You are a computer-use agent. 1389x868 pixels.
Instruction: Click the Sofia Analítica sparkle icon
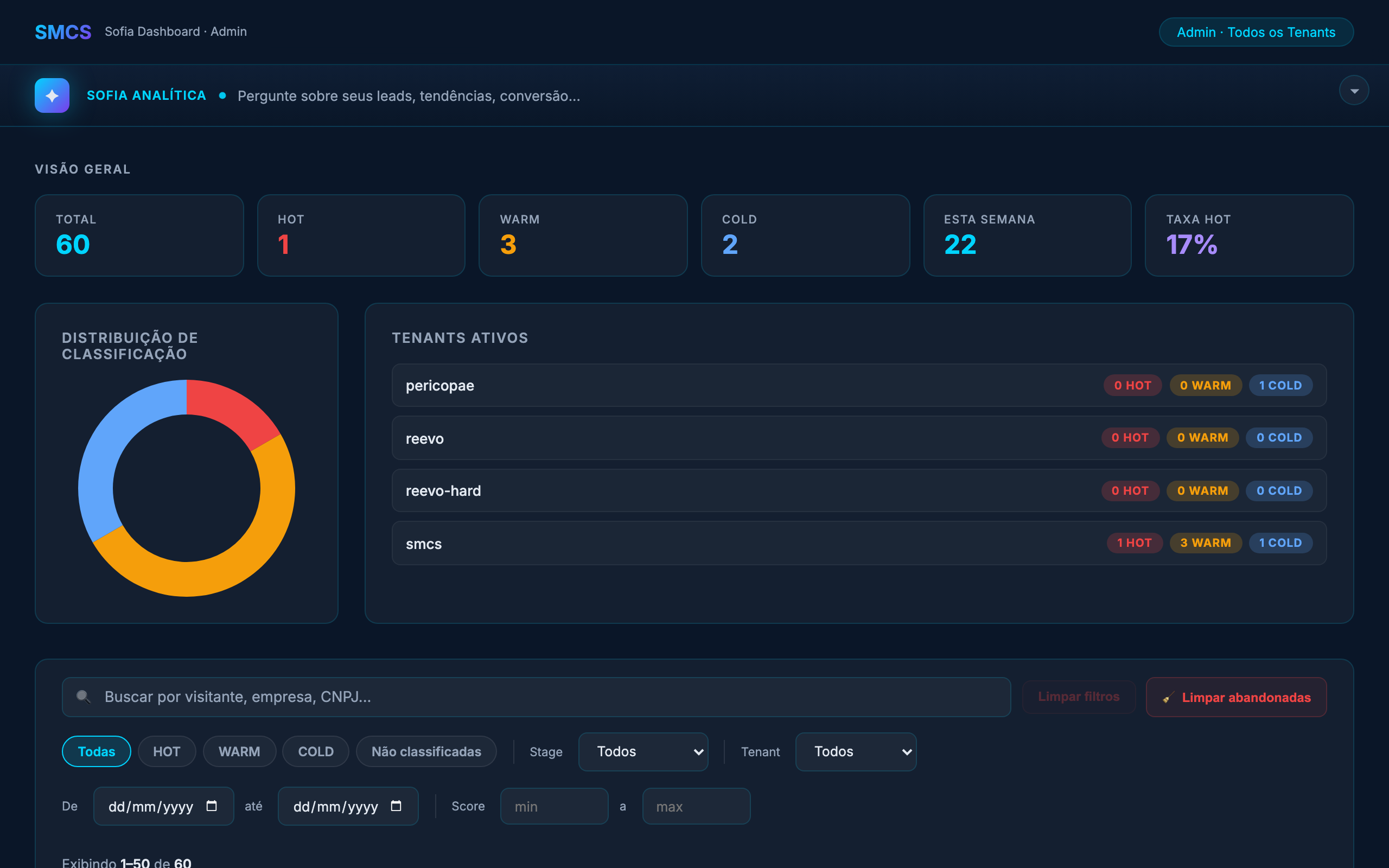(x=52, y=95)
